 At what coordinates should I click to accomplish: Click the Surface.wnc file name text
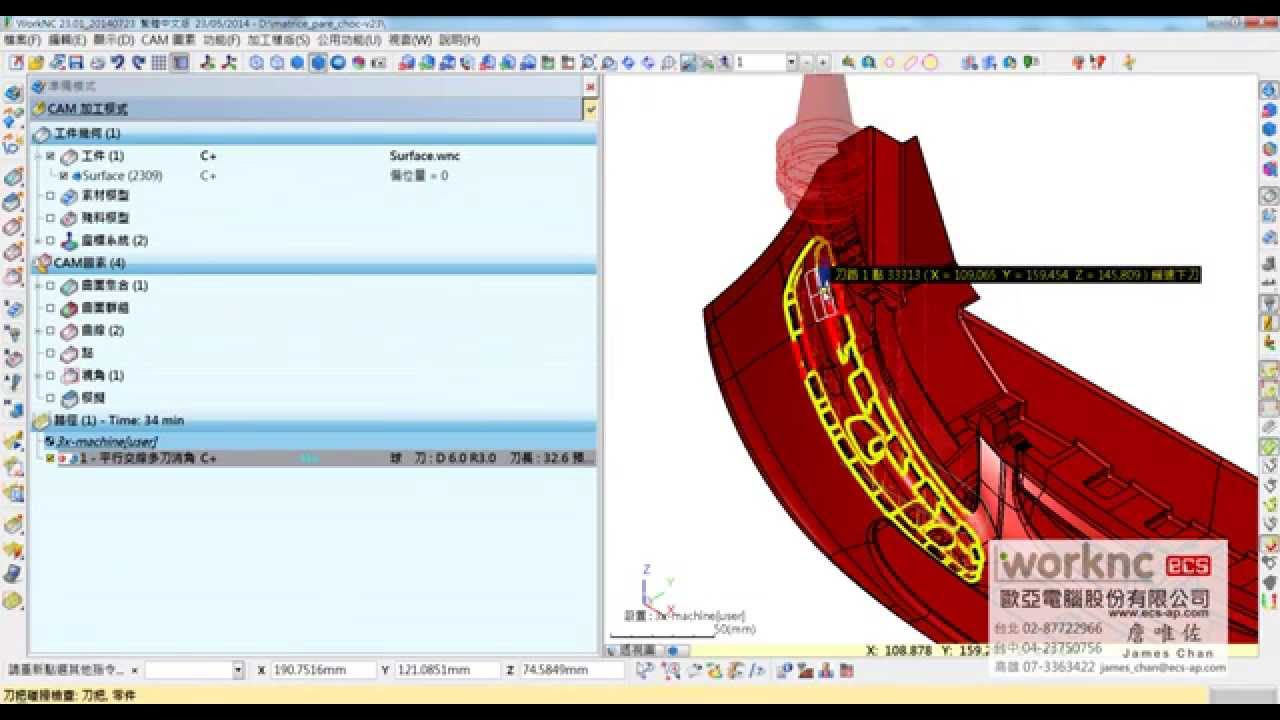coord(424,156)
